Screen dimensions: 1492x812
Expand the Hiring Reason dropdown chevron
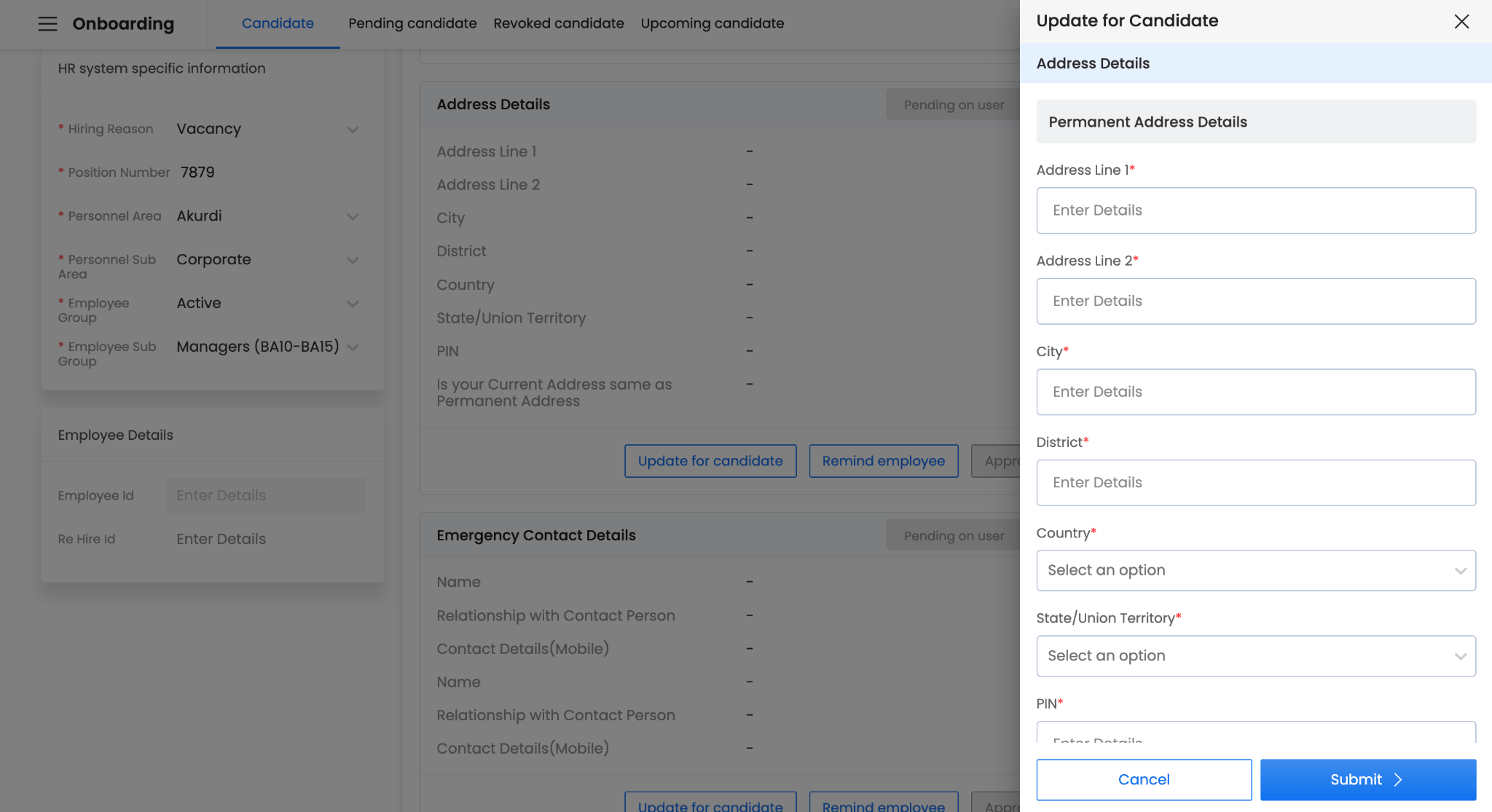pos(353,130)
